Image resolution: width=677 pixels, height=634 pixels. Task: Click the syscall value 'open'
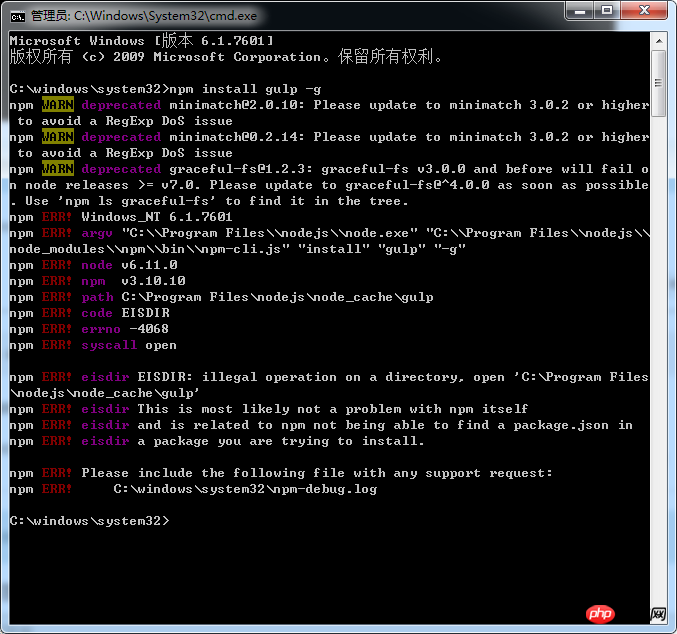161,345
